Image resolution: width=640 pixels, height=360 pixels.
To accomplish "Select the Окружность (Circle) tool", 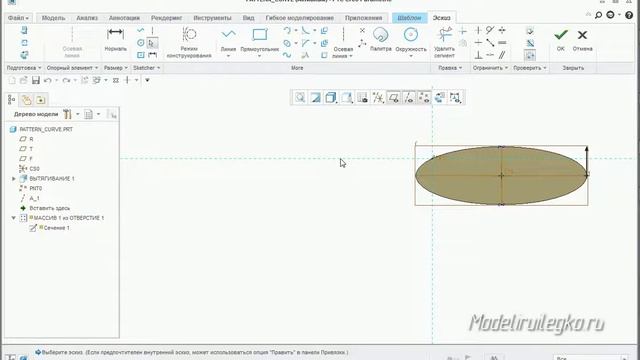I will (x=411, y=40).
